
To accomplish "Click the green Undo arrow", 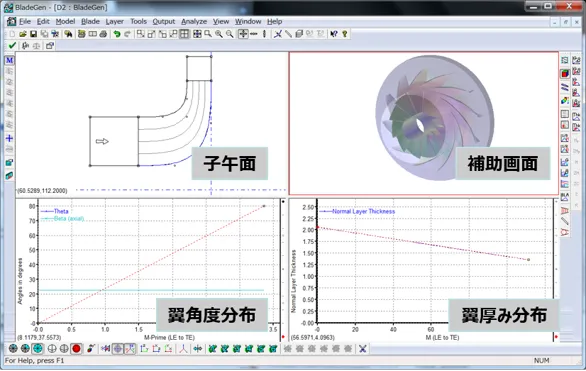I will 117,34.
